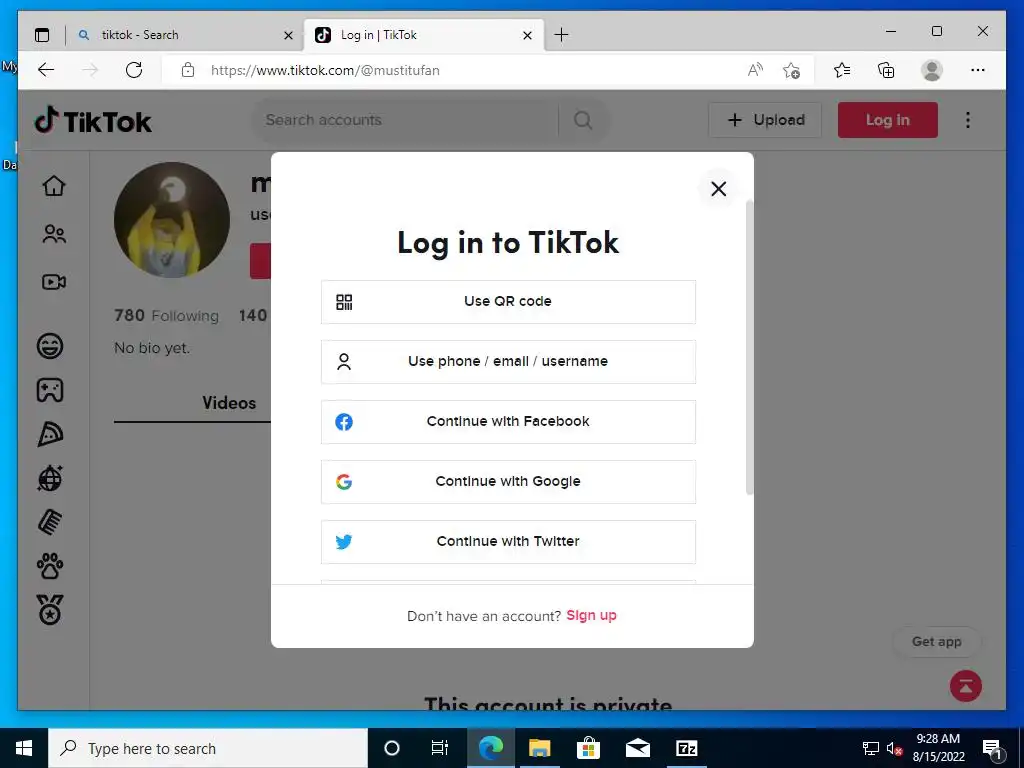Go to For You home icon

54,186
